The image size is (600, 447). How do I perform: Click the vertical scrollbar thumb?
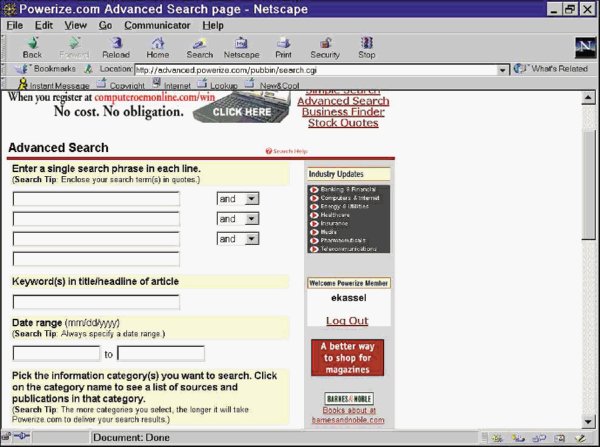588,184
